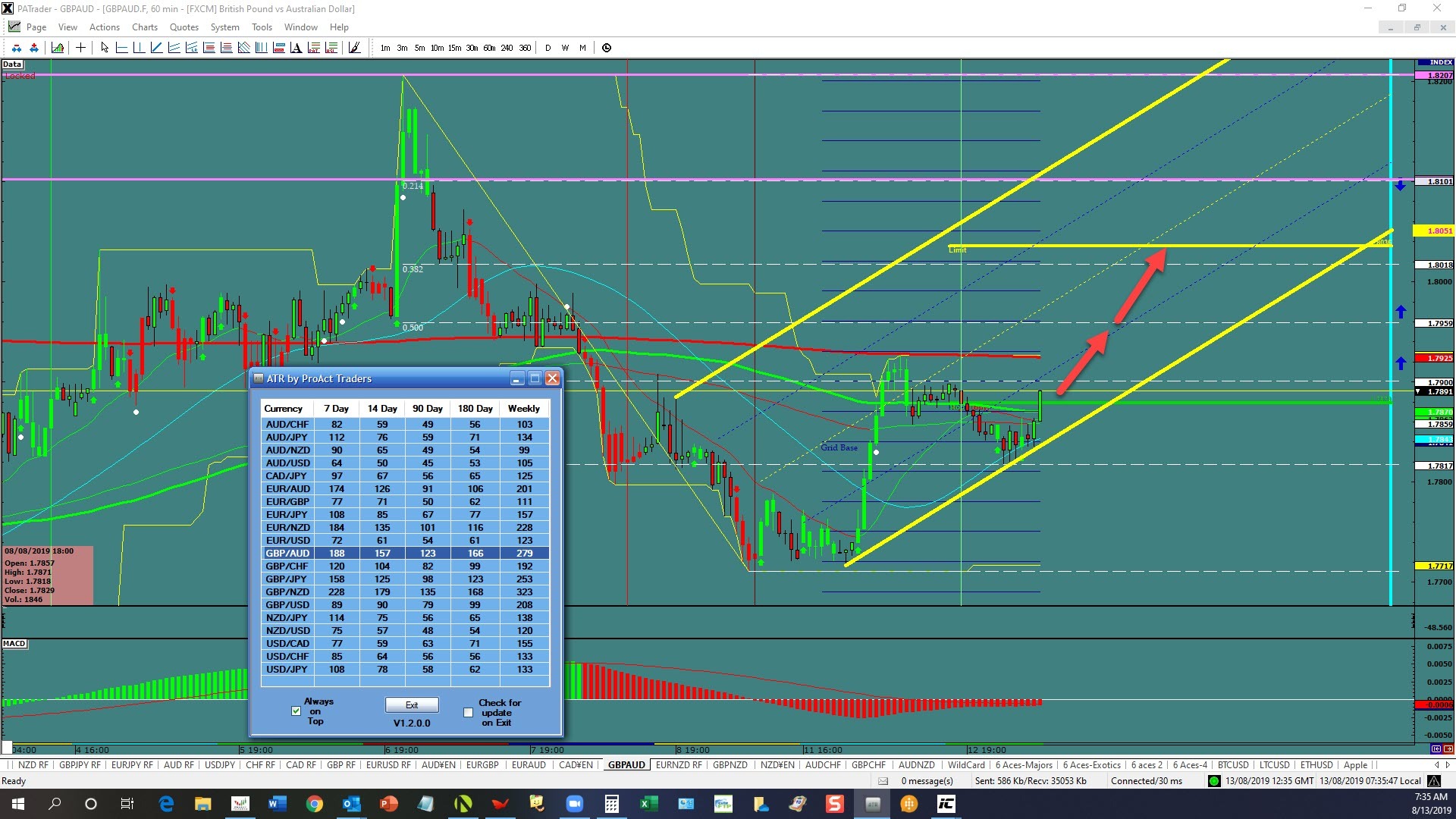Switch to the EURAUD chart tab

529,765
